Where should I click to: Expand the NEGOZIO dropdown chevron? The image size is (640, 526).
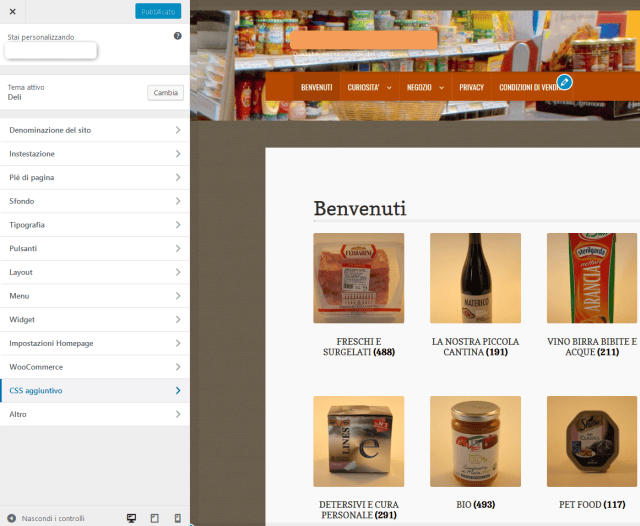pyautogui.click(x=441, y=88)
